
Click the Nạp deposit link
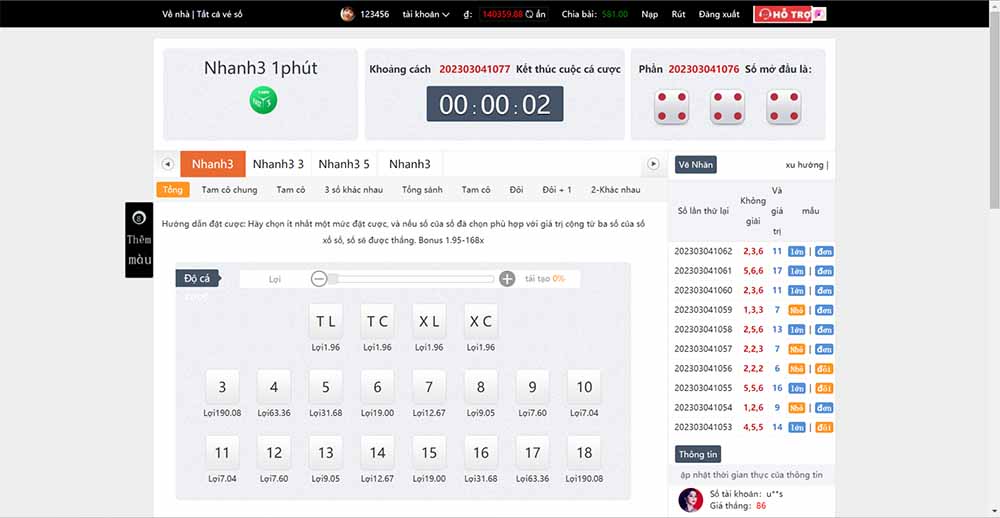click(x=650, y=14)
